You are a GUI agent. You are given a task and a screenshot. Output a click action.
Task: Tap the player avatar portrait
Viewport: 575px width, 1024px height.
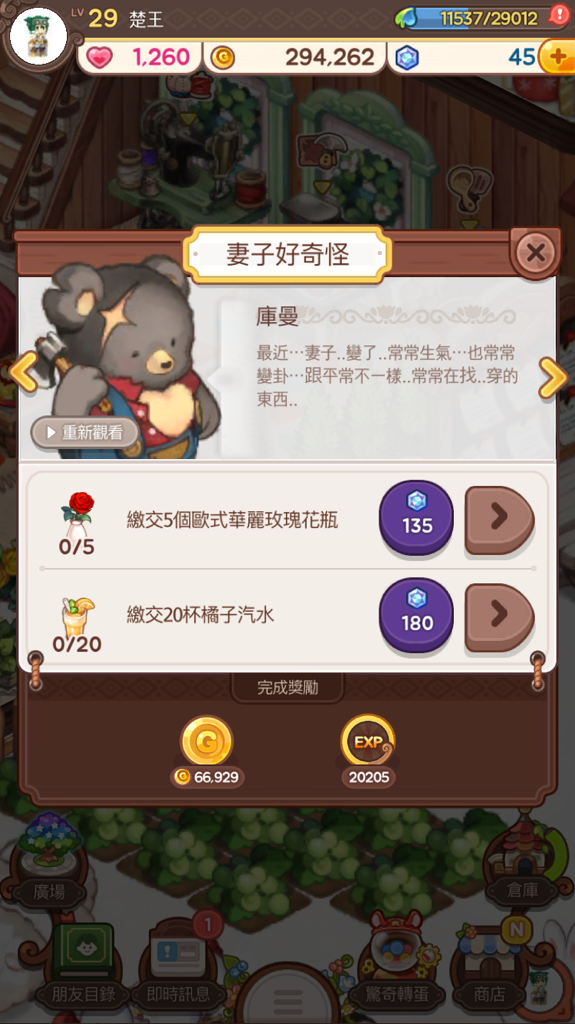tap(39, 36)
